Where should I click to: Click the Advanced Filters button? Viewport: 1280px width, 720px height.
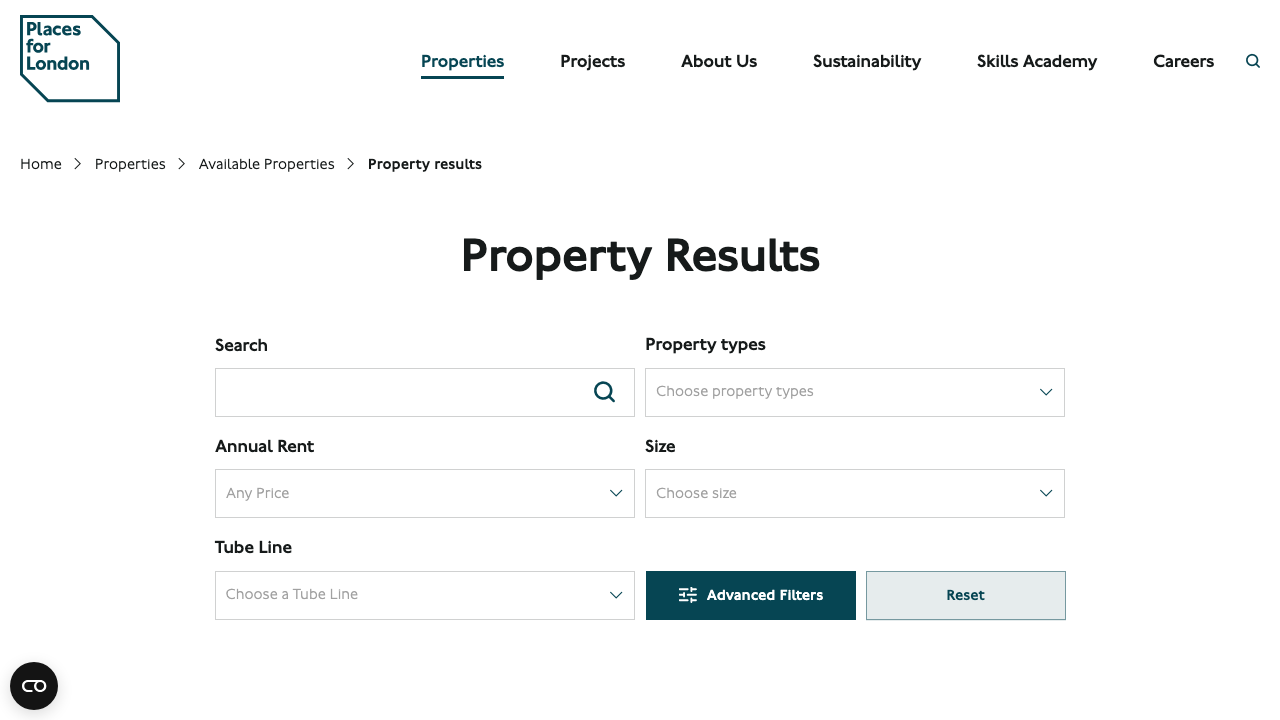tap(750, 595)
